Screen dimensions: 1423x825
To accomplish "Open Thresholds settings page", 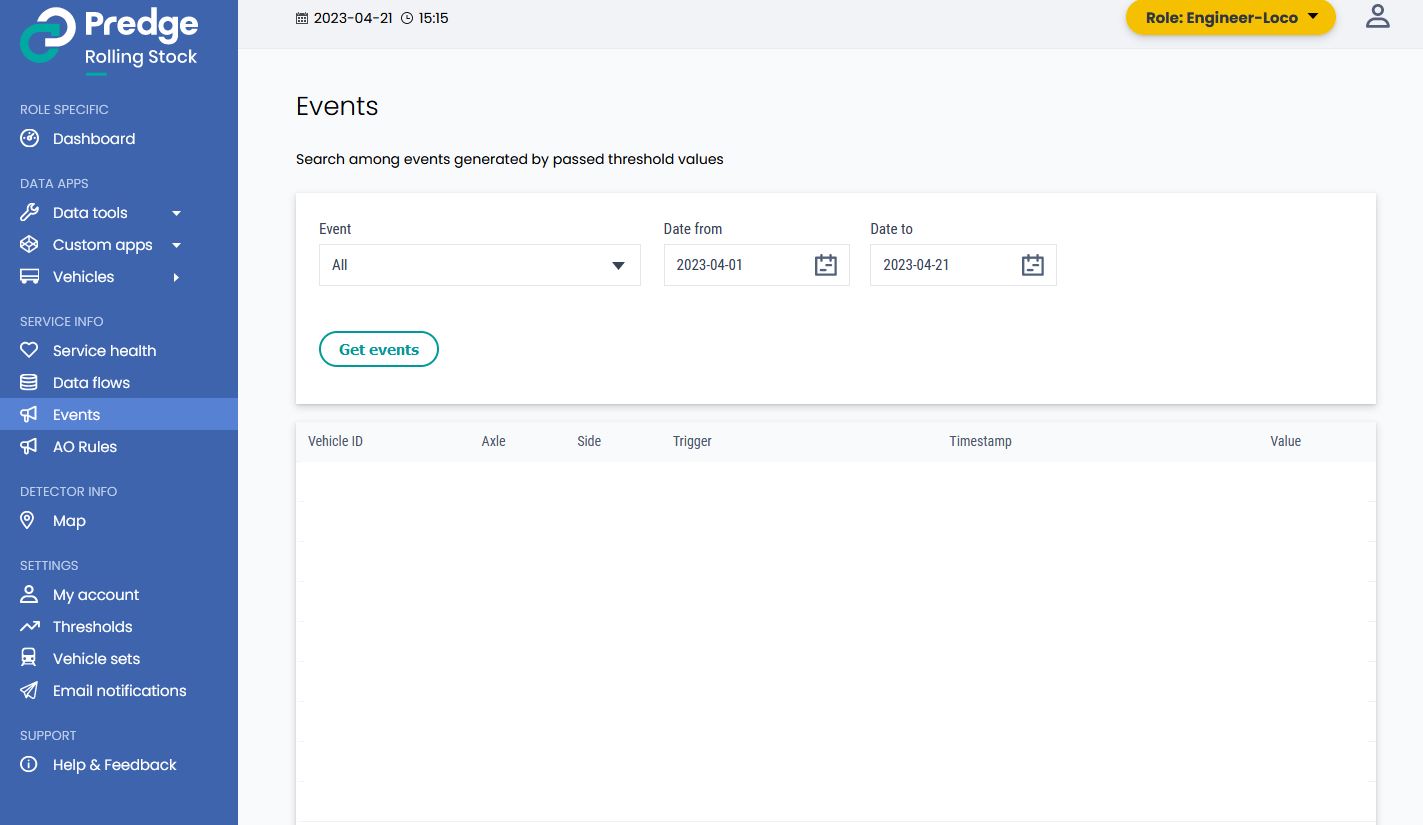I will click(92, 627).
